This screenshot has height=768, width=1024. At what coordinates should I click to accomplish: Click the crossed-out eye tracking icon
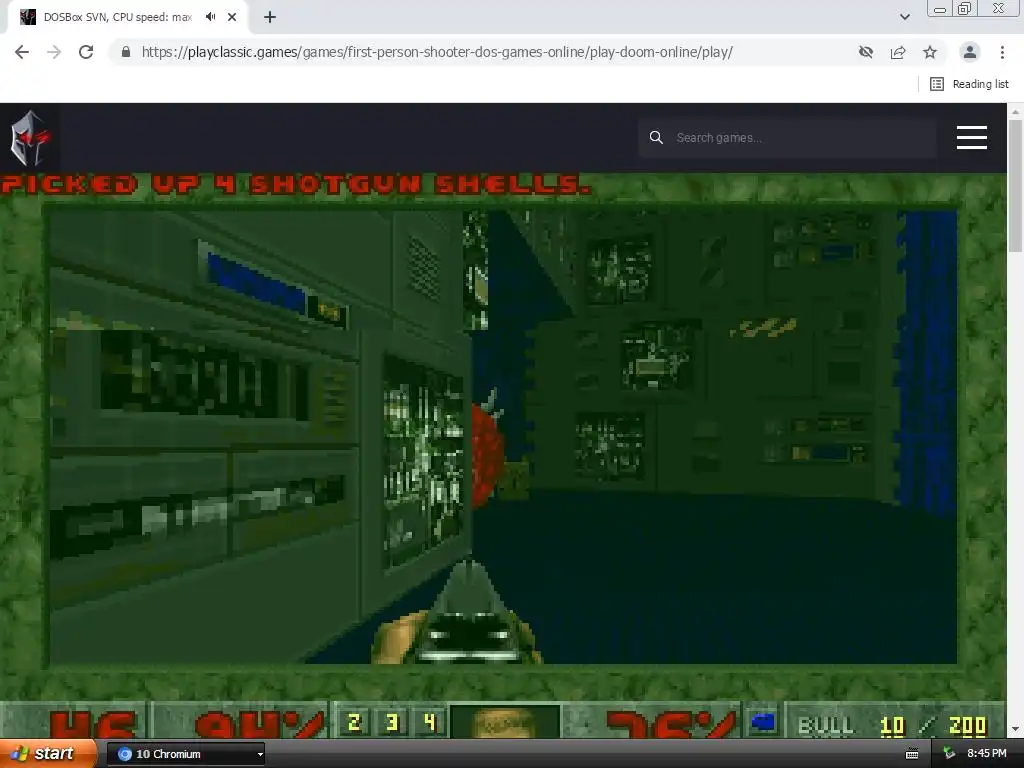(x=866, y=52)
